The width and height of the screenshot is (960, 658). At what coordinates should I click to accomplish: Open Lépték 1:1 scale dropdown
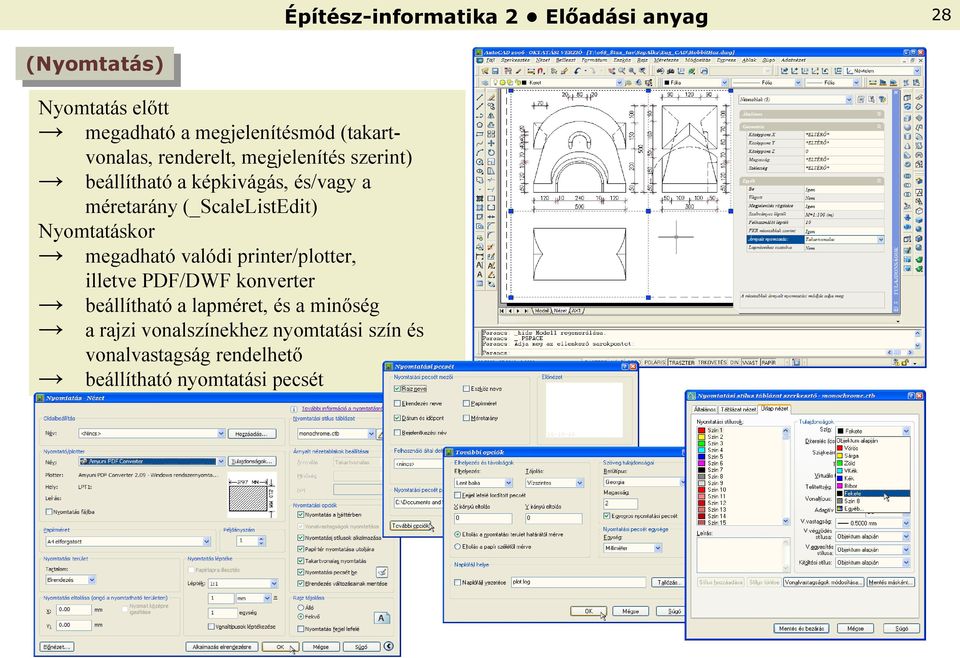point(274,583)
